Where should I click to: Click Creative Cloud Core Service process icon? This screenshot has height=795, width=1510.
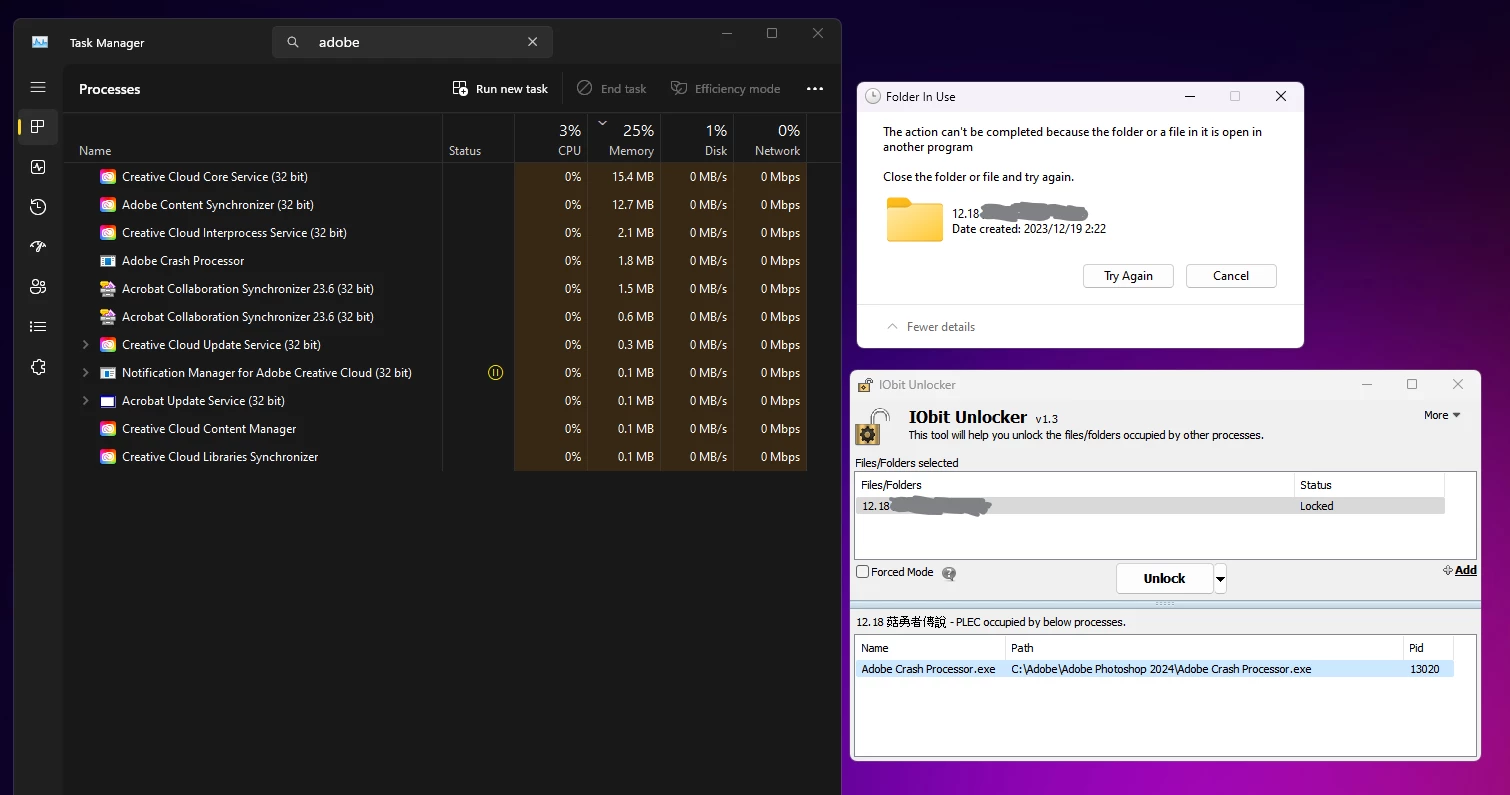[x=108, y=177]
